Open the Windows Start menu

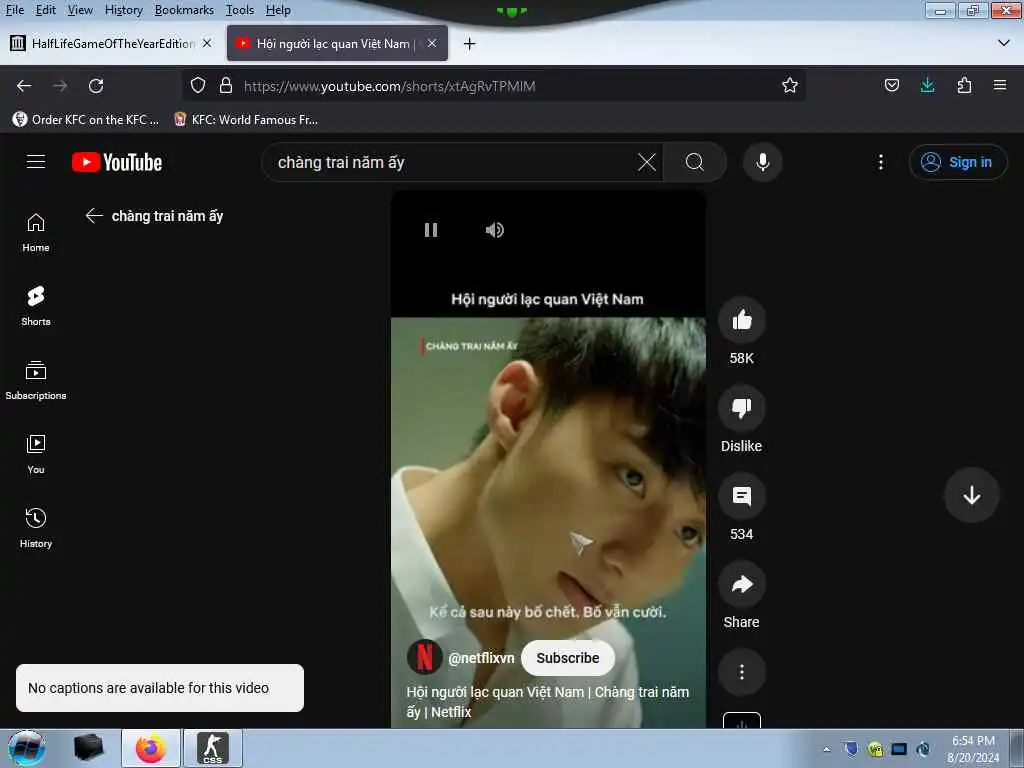click(27, 748)
